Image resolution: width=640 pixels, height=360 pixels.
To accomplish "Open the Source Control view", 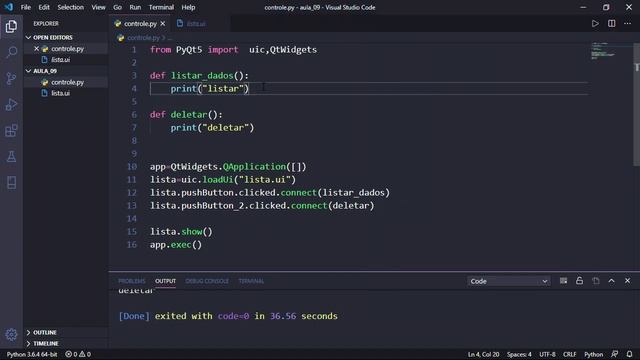I will (11, 78).
